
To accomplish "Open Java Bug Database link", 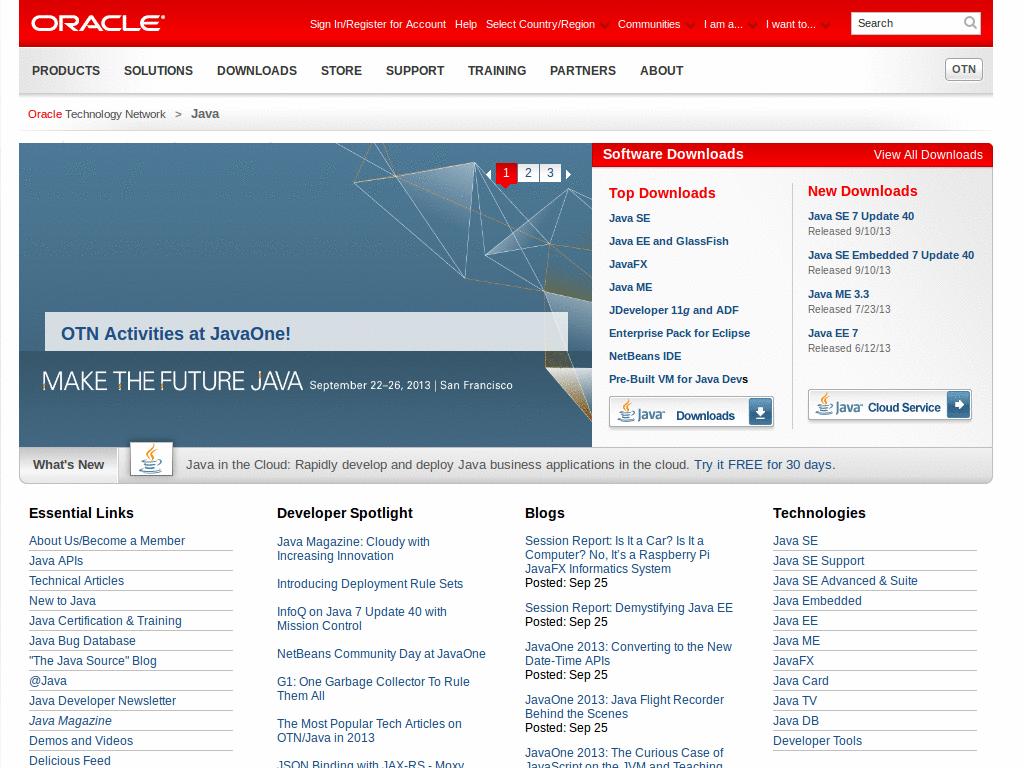I will (82, 641).
